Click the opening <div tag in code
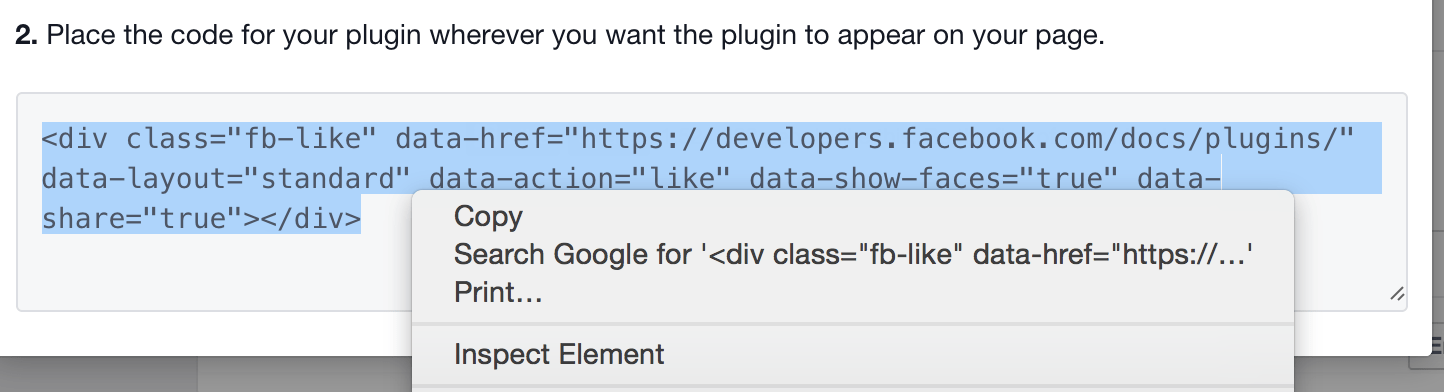 tap(76, 138)
